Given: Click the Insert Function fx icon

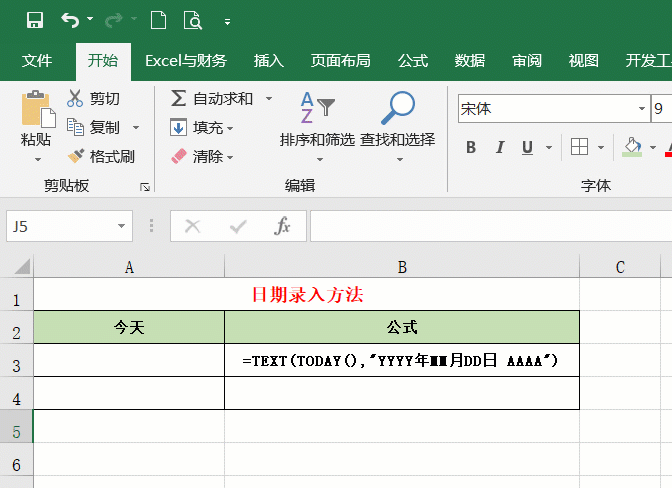Looking at the screenshot, I should 282,226.
